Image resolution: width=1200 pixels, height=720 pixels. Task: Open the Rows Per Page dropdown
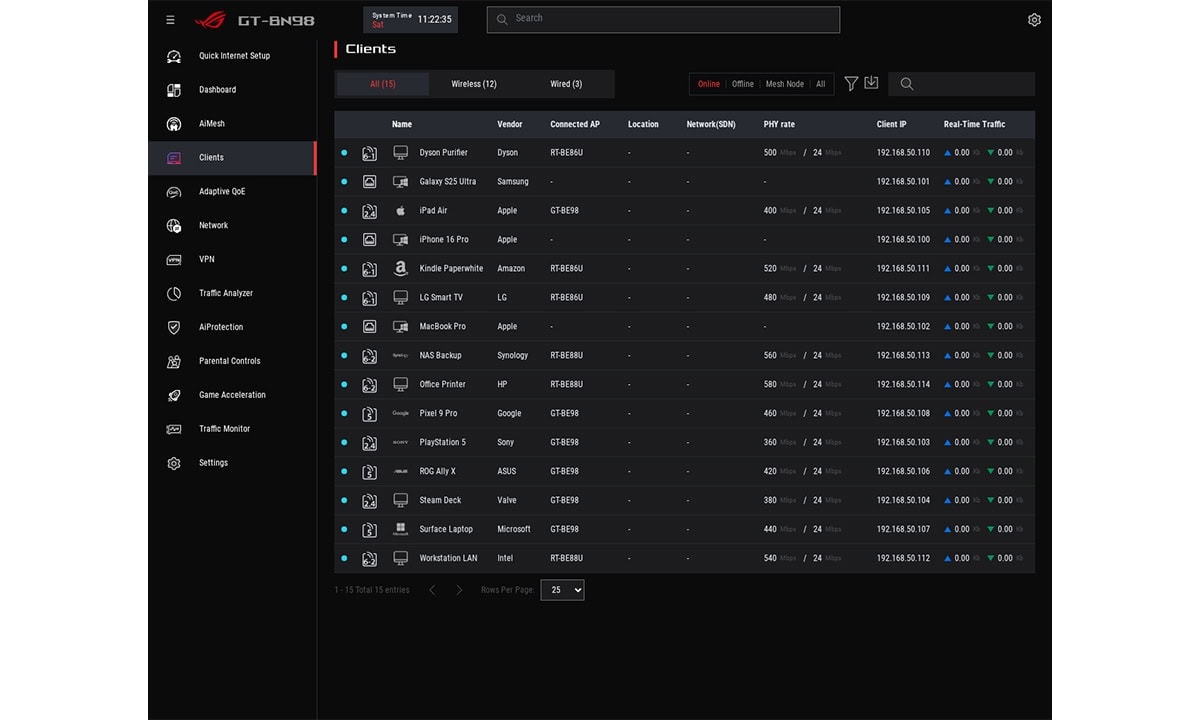point(562,590)
